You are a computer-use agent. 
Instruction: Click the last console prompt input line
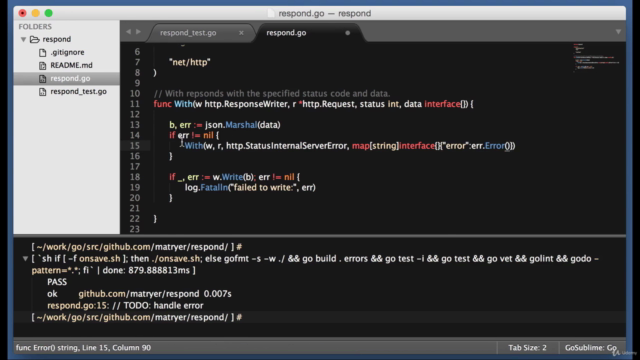137,317
